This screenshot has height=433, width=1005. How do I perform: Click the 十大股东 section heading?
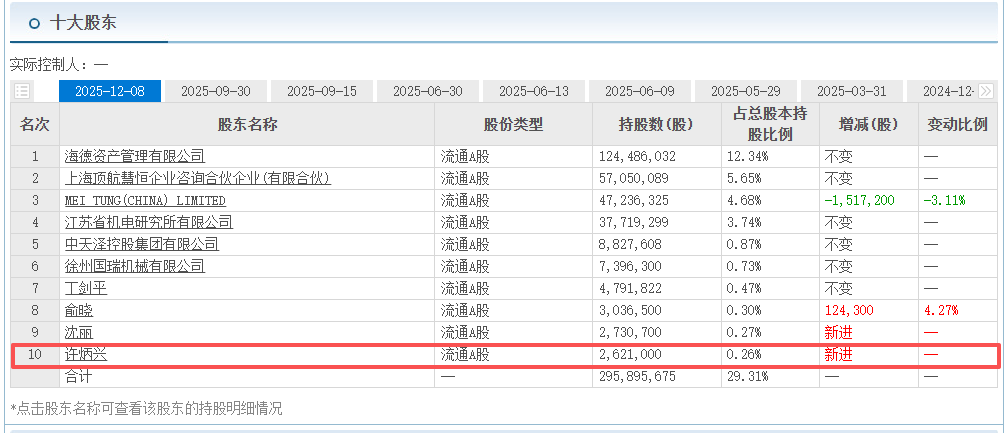83,23
